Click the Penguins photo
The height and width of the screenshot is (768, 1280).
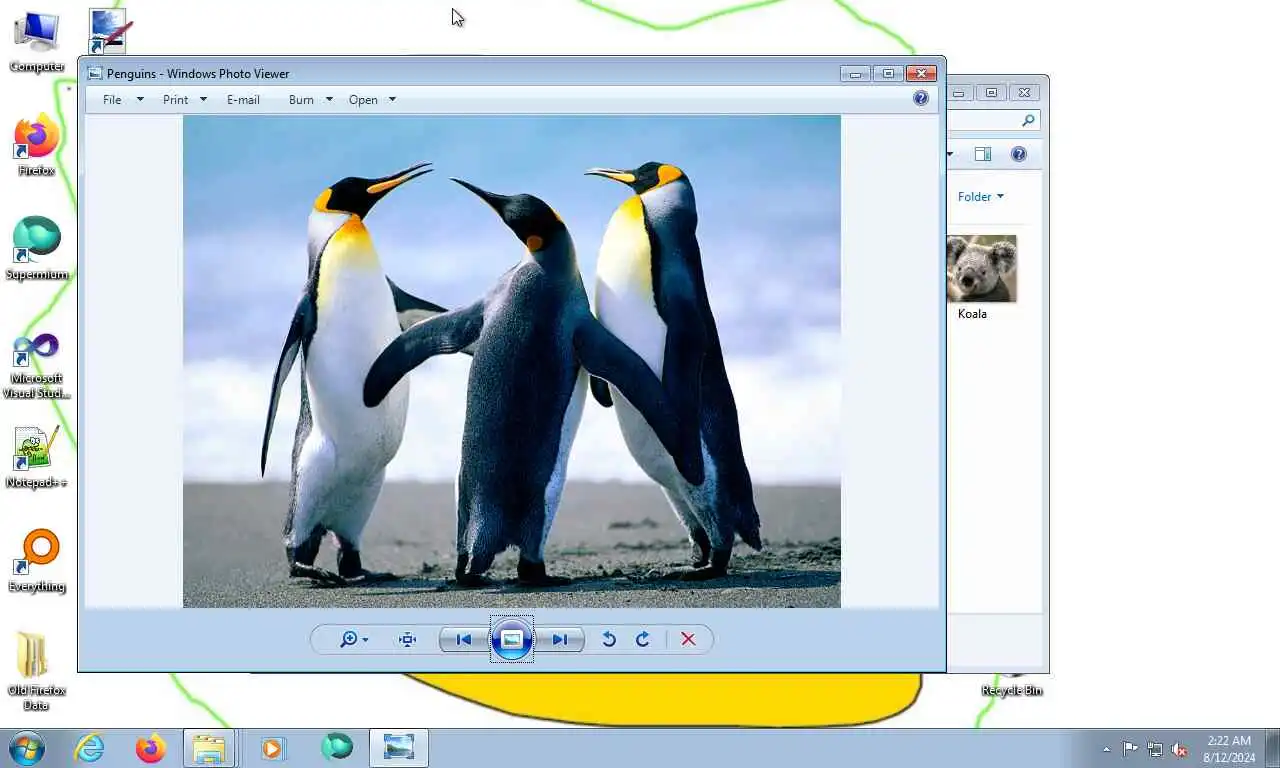[x=511, y=361]
